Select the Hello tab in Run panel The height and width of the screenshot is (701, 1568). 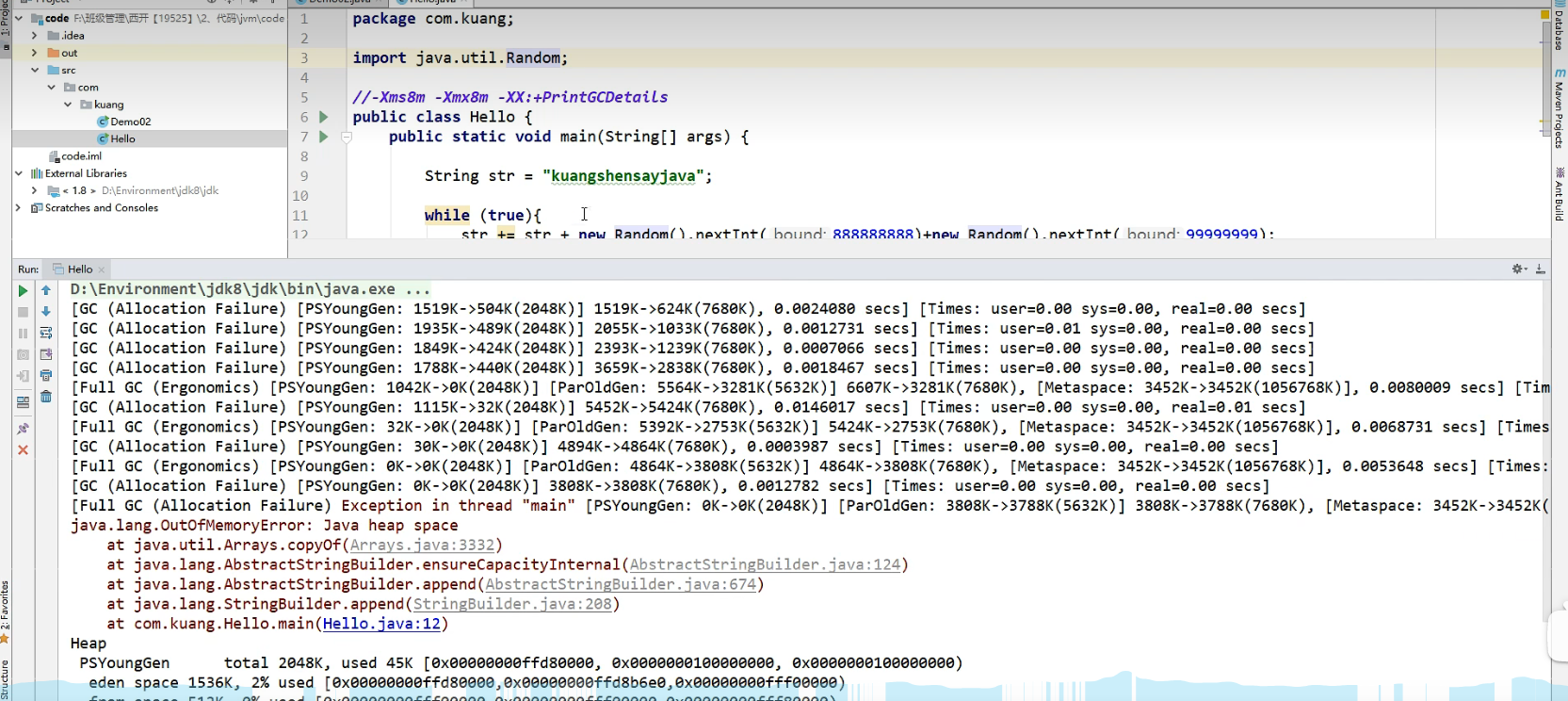pyautogui.click(x=79, y=269)
